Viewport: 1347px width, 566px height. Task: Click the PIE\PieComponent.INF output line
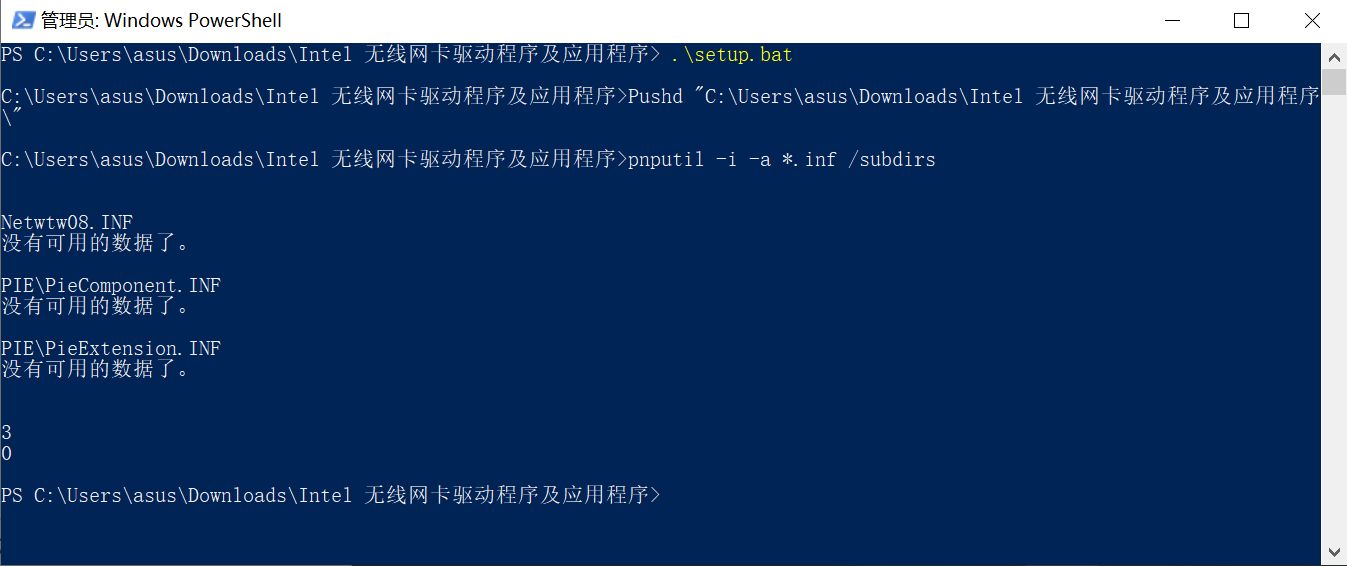pyautogui.click(x=111, y=285)
